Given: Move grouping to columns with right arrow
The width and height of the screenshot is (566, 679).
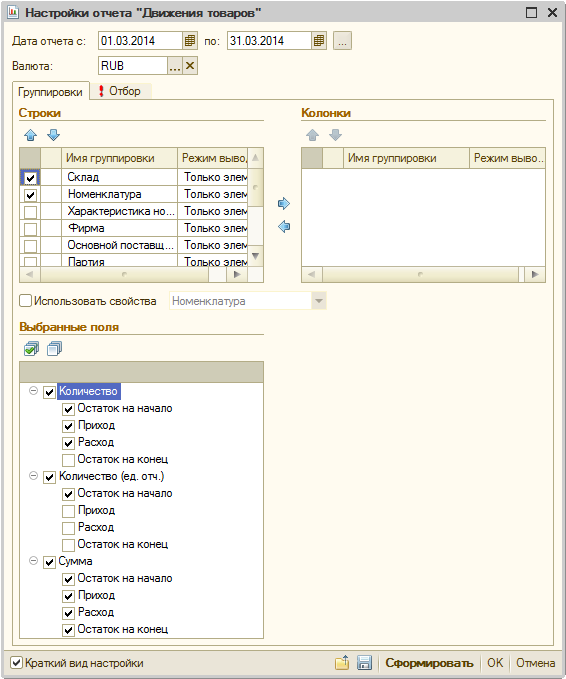Looking at the screenshot, I should 284,203.
